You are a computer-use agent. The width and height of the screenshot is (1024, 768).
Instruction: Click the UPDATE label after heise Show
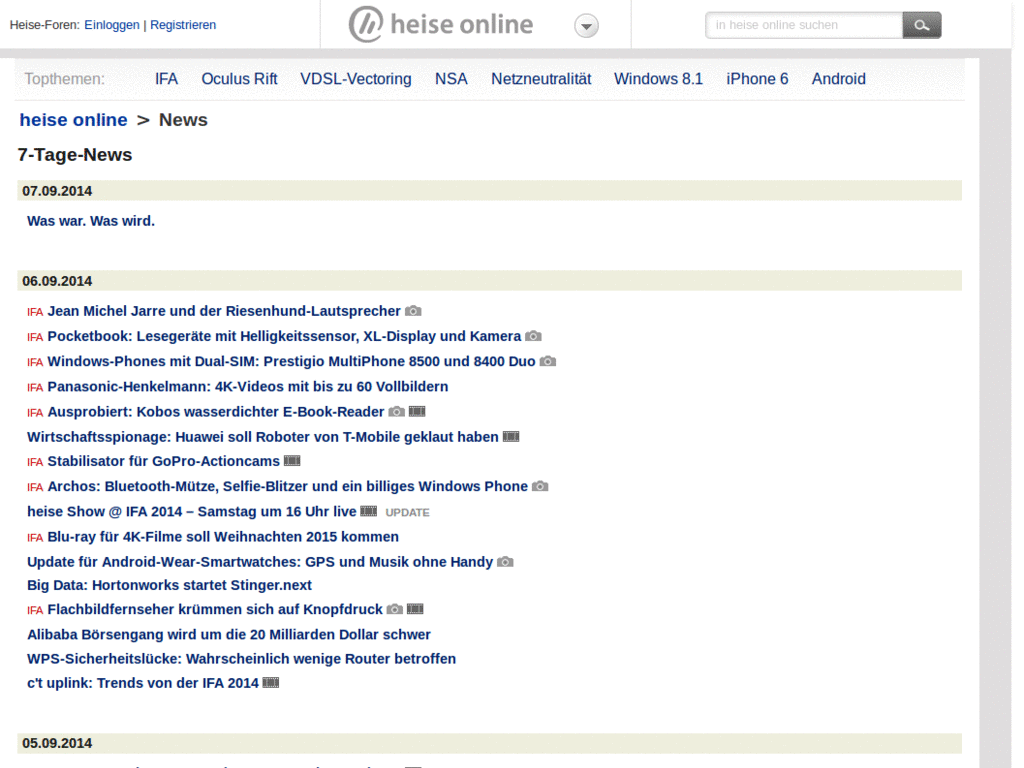408,513
